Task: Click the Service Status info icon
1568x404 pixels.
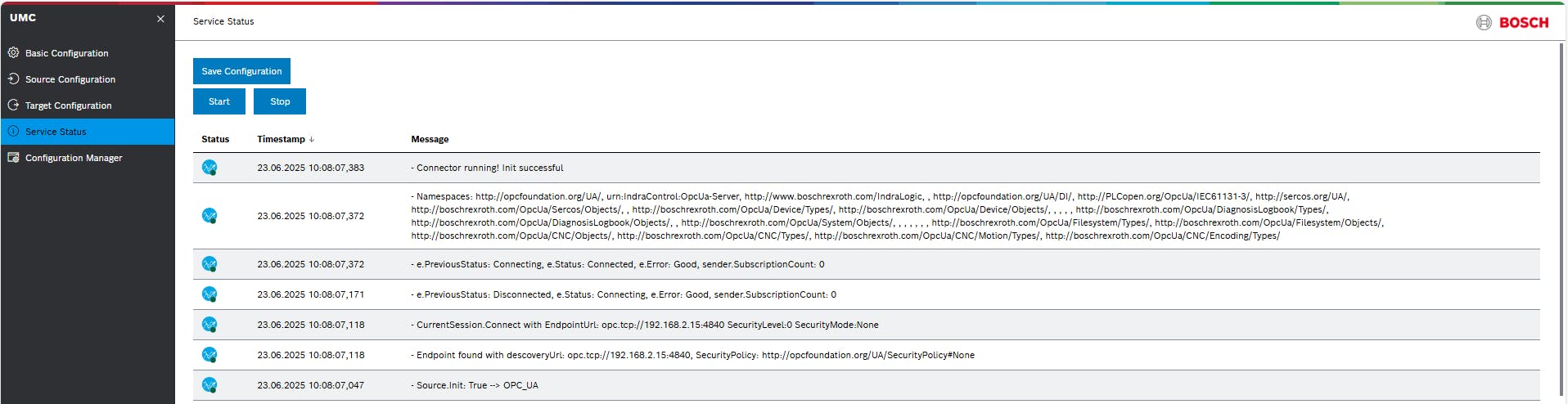Action: click(x=13, y=132)
